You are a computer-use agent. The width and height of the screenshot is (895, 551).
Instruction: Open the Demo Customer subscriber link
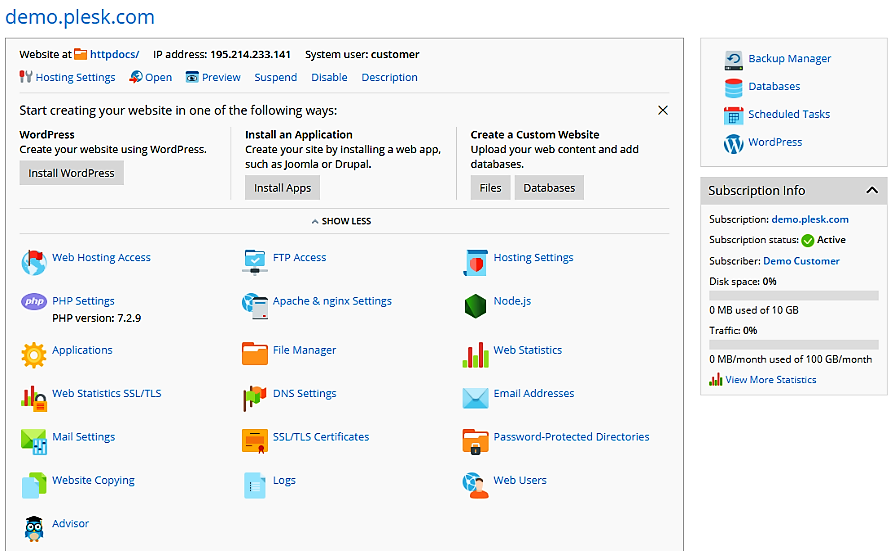(801, 261)
